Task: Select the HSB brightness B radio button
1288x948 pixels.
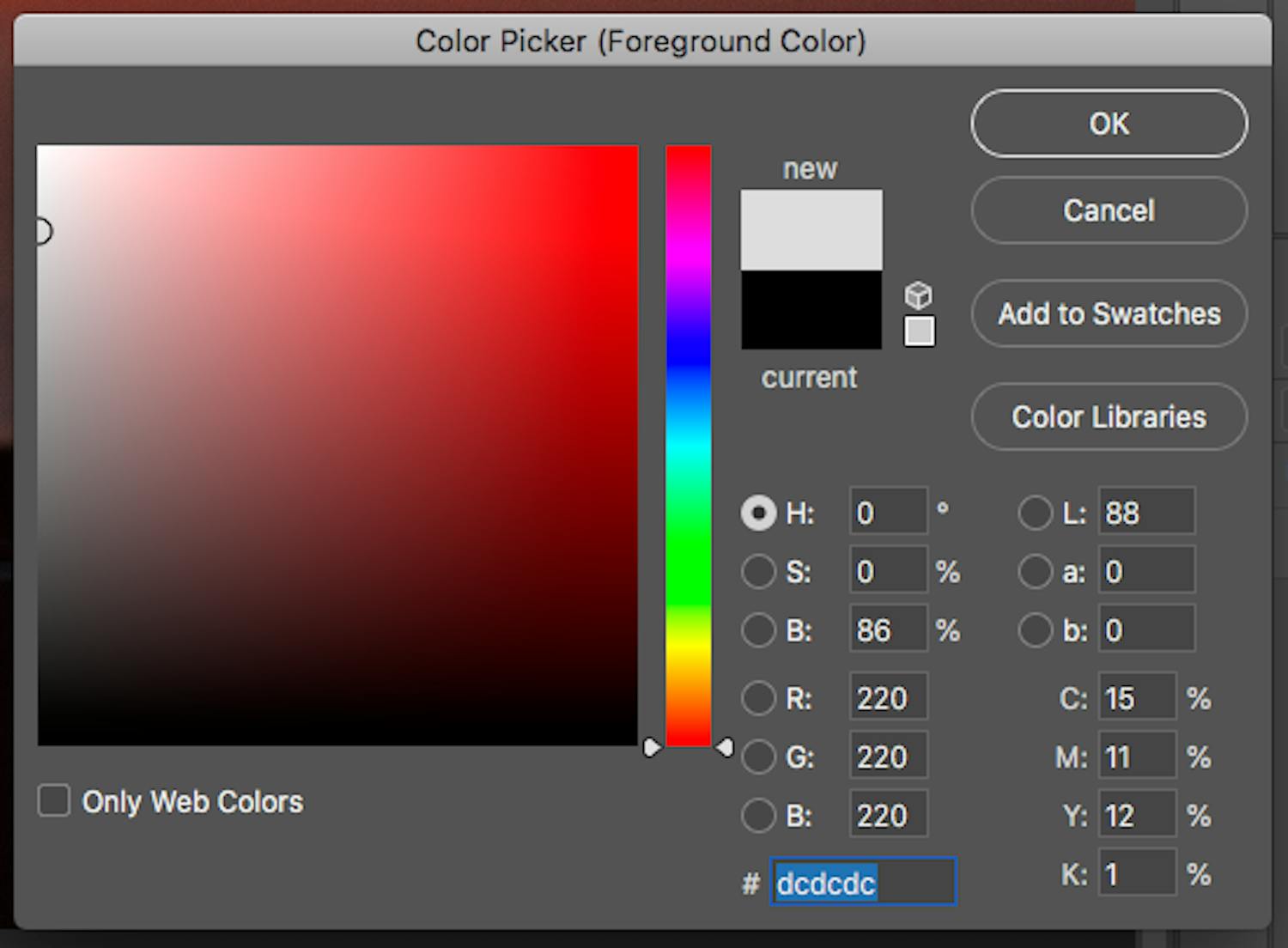Action: coord(758,630)
